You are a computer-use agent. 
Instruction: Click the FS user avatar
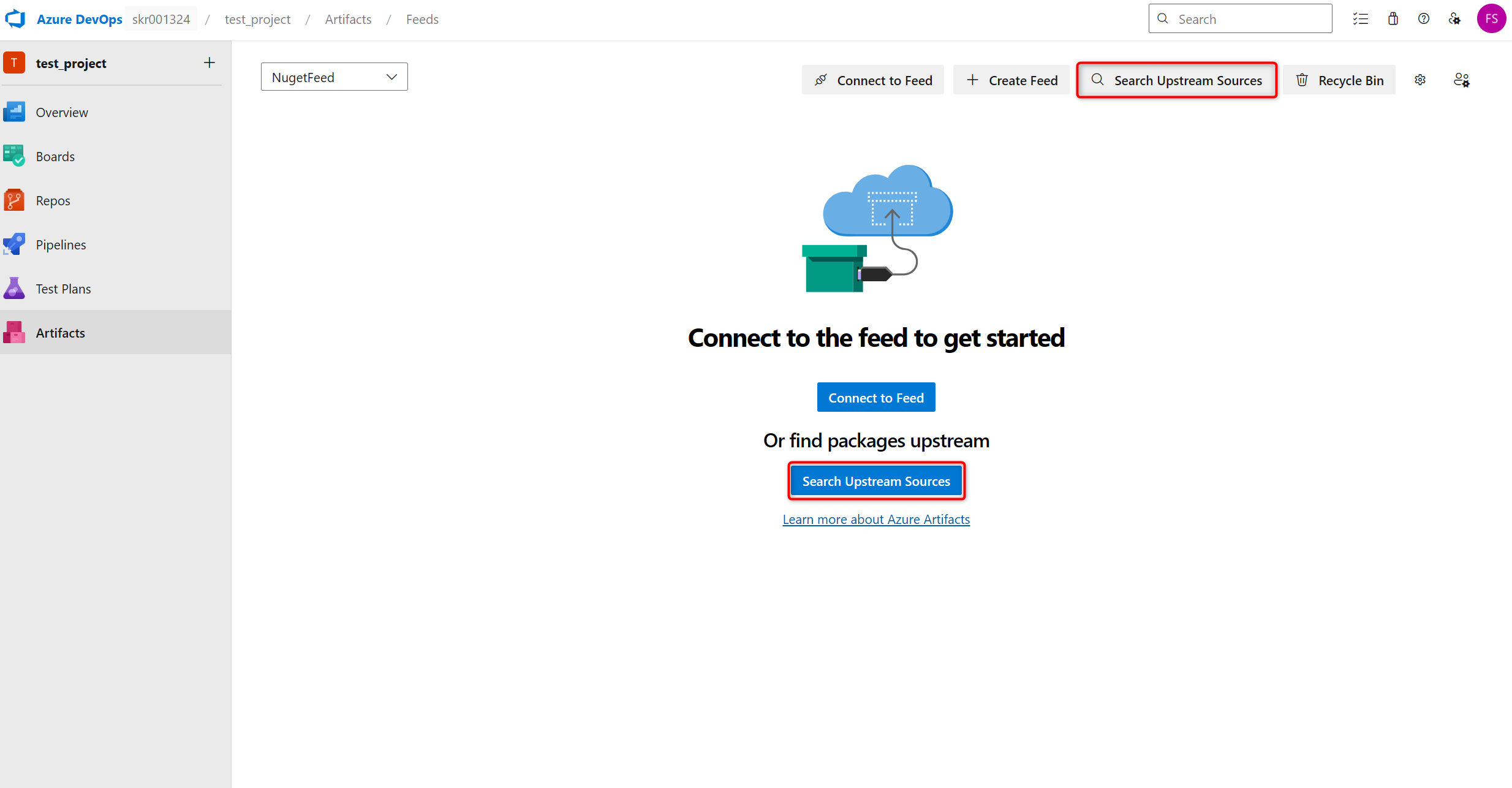click(1491, 19)
